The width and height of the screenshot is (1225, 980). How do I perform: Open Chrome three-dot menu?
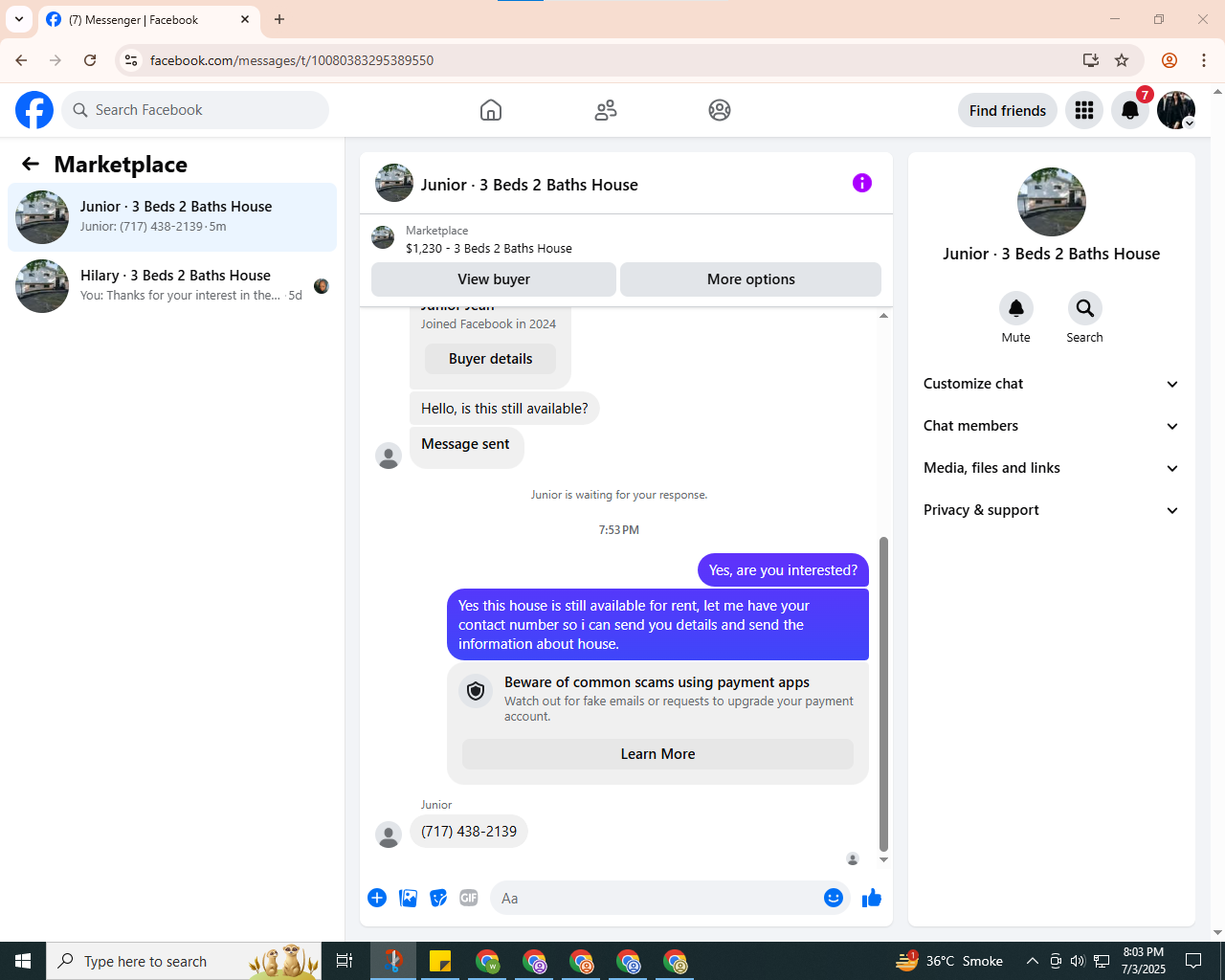pyautogui.click(x=1204, y=60)
